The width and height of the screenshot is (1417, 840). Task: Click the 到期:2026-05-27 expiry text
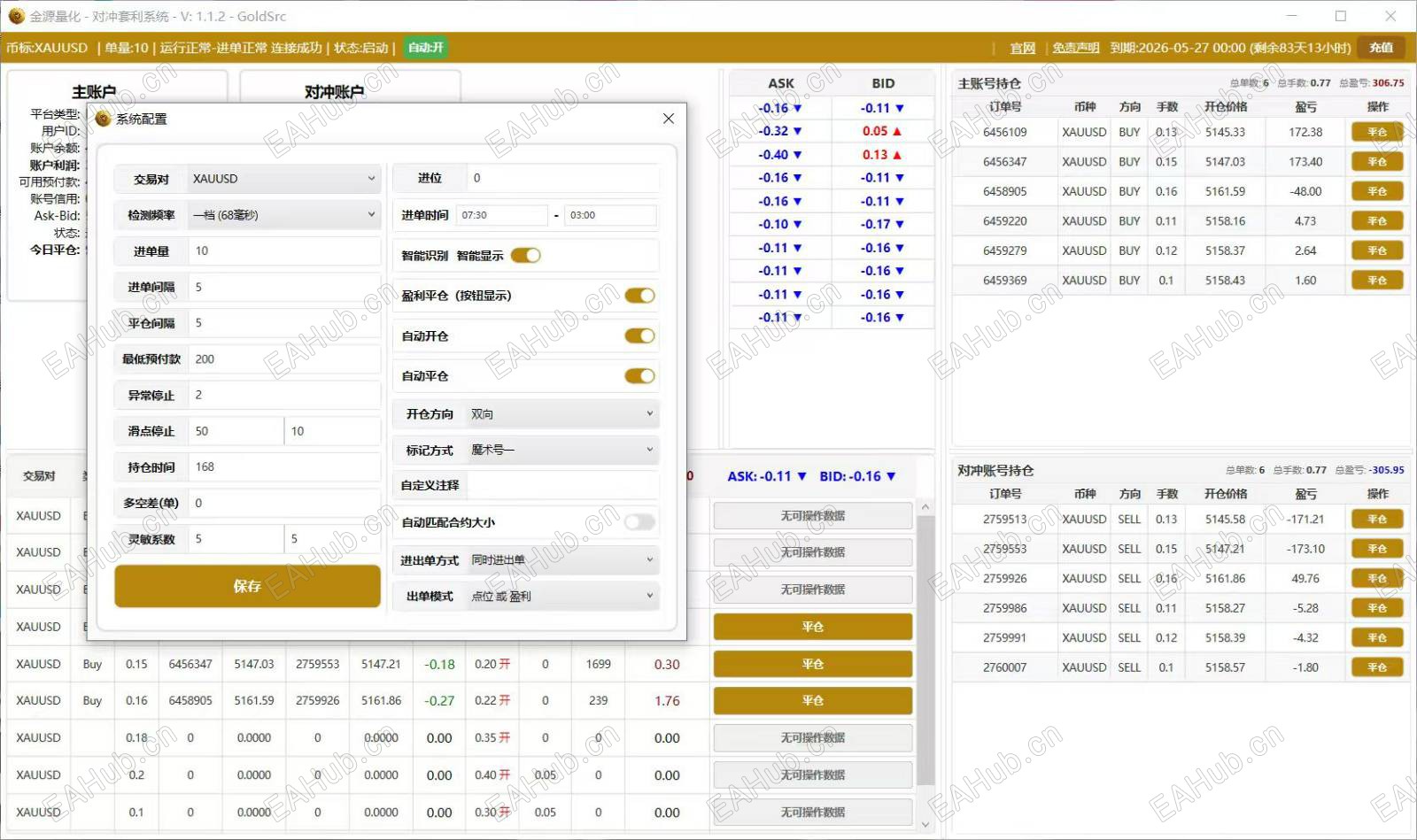click(1231, 48)
